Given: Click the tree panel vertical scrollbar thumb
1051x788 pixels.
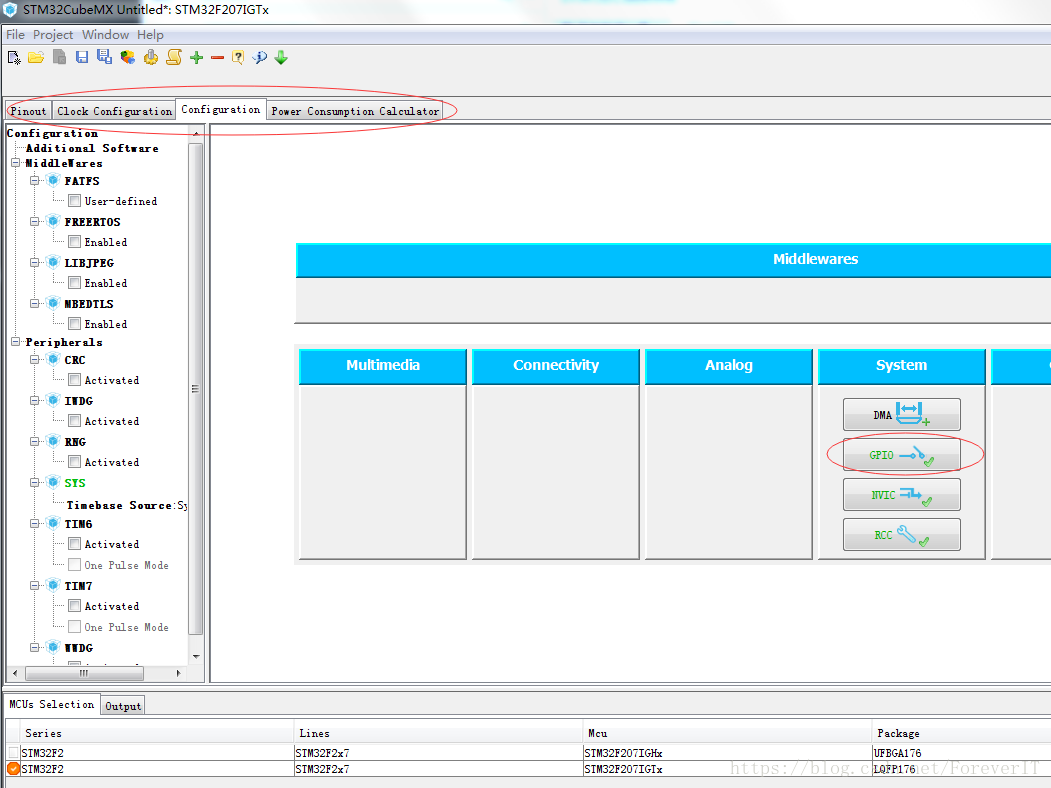Looking at the screenshot, I should pyautogui.click(x=195, y=389).
